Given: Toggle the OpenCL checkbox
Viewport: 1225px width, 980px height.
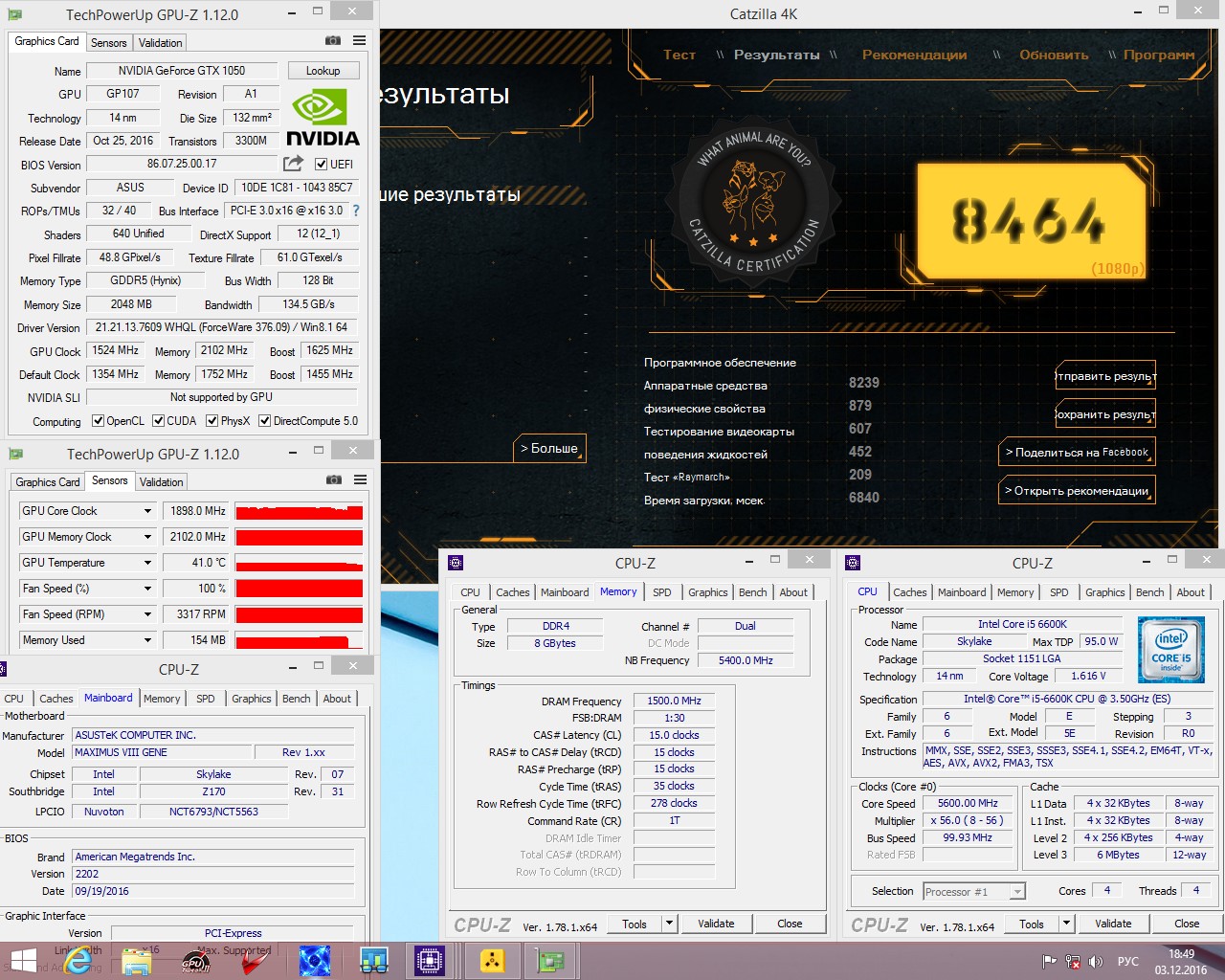Looking at the screenshot, I should click(x=98, y=421).
